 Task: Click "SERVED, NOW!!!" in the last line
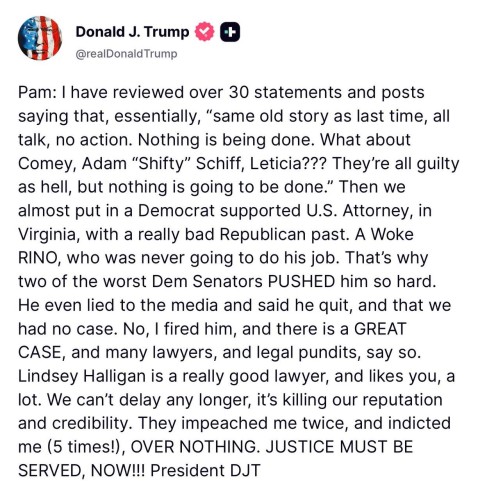[x=82, y=471]
